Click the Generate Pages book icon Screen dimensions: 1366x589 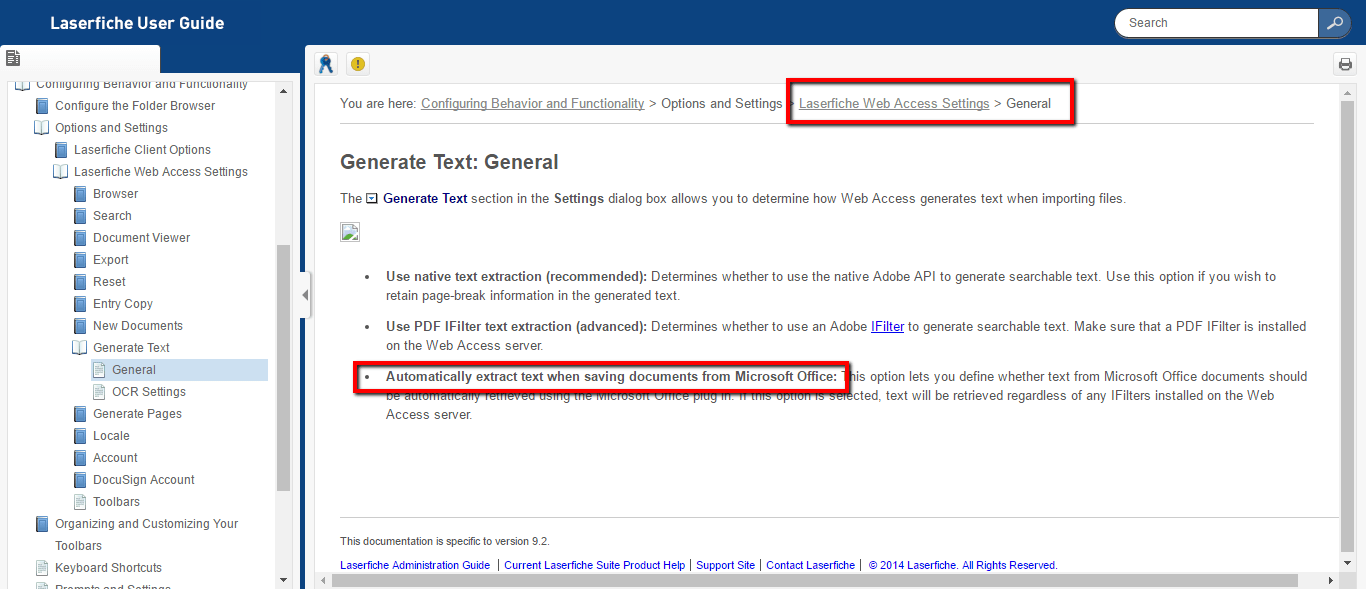(x=80, y=414)
